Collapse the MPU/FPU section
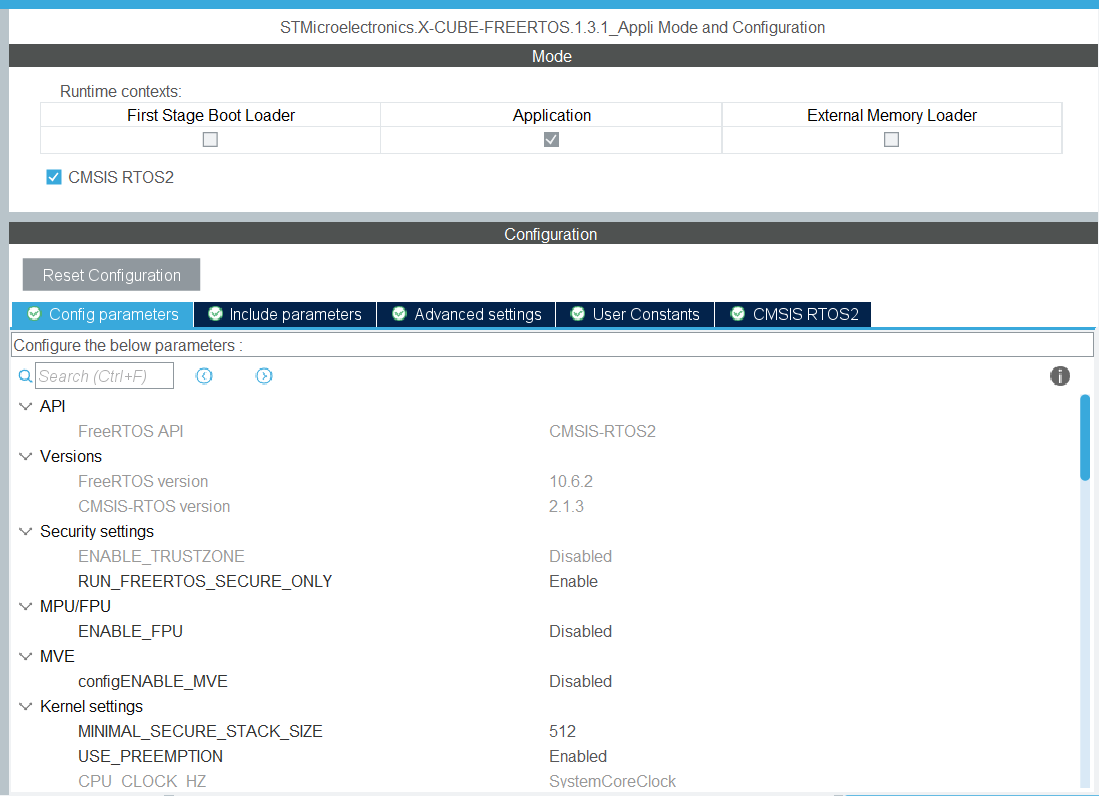 25,606
